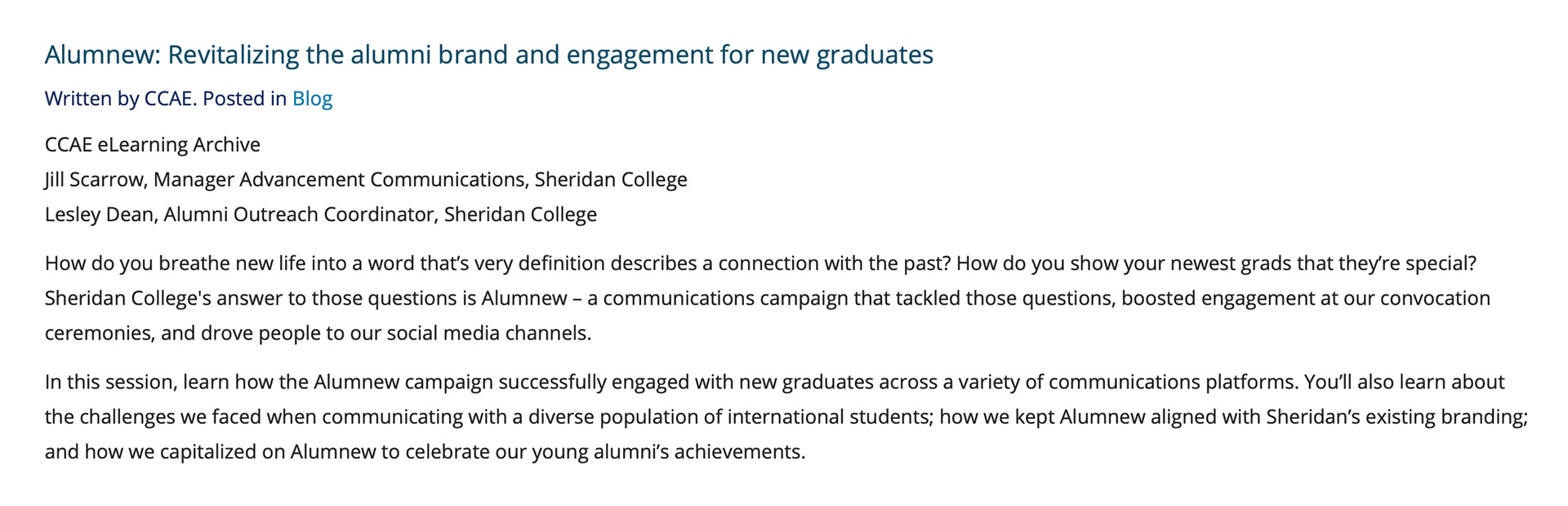Viewport: 1568px width, 506px height.
Task: Click the 'Posted in' label text
Action: (x=245, y=99)
